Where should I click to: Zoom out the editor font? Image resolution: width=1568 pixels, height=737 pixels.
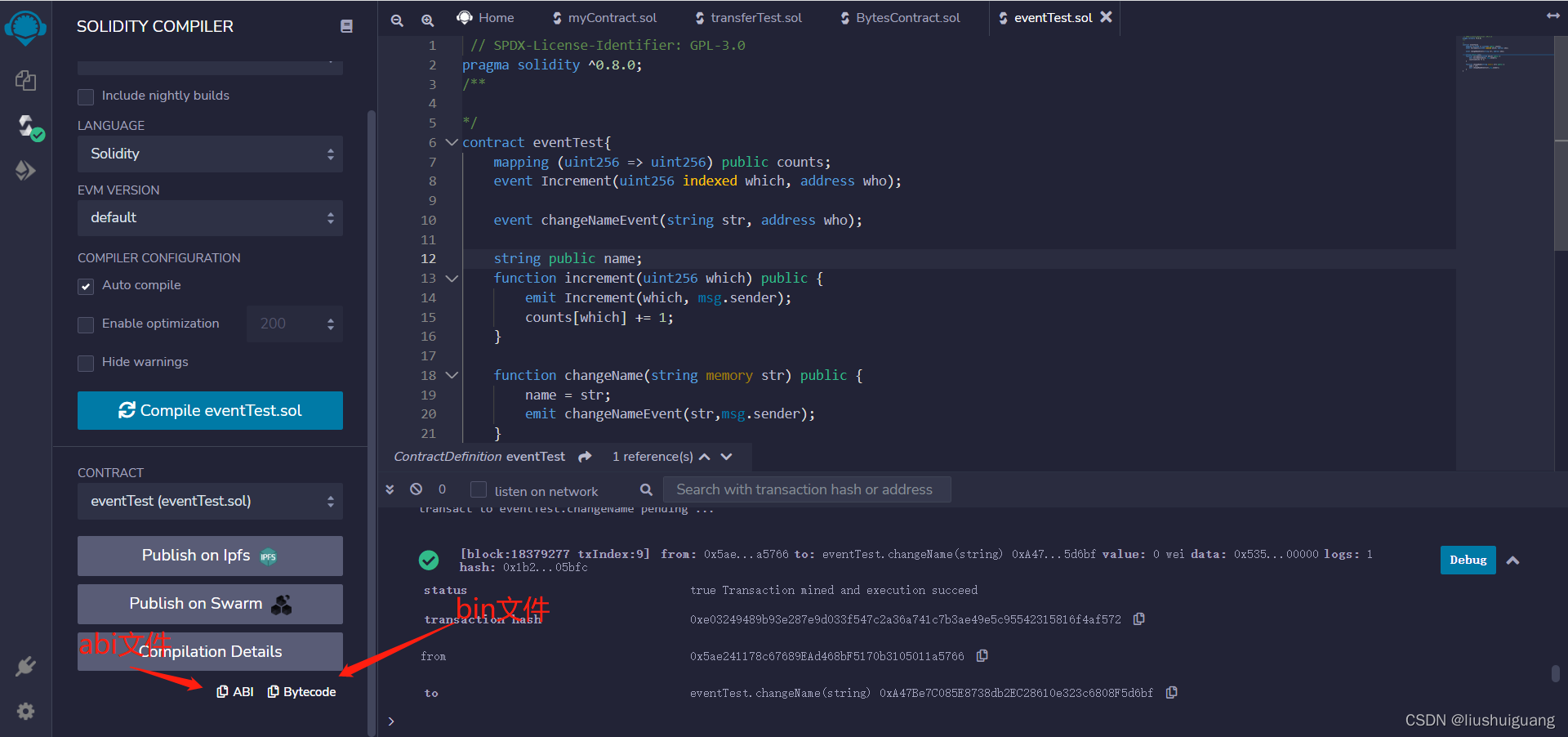tap(397, 20)
